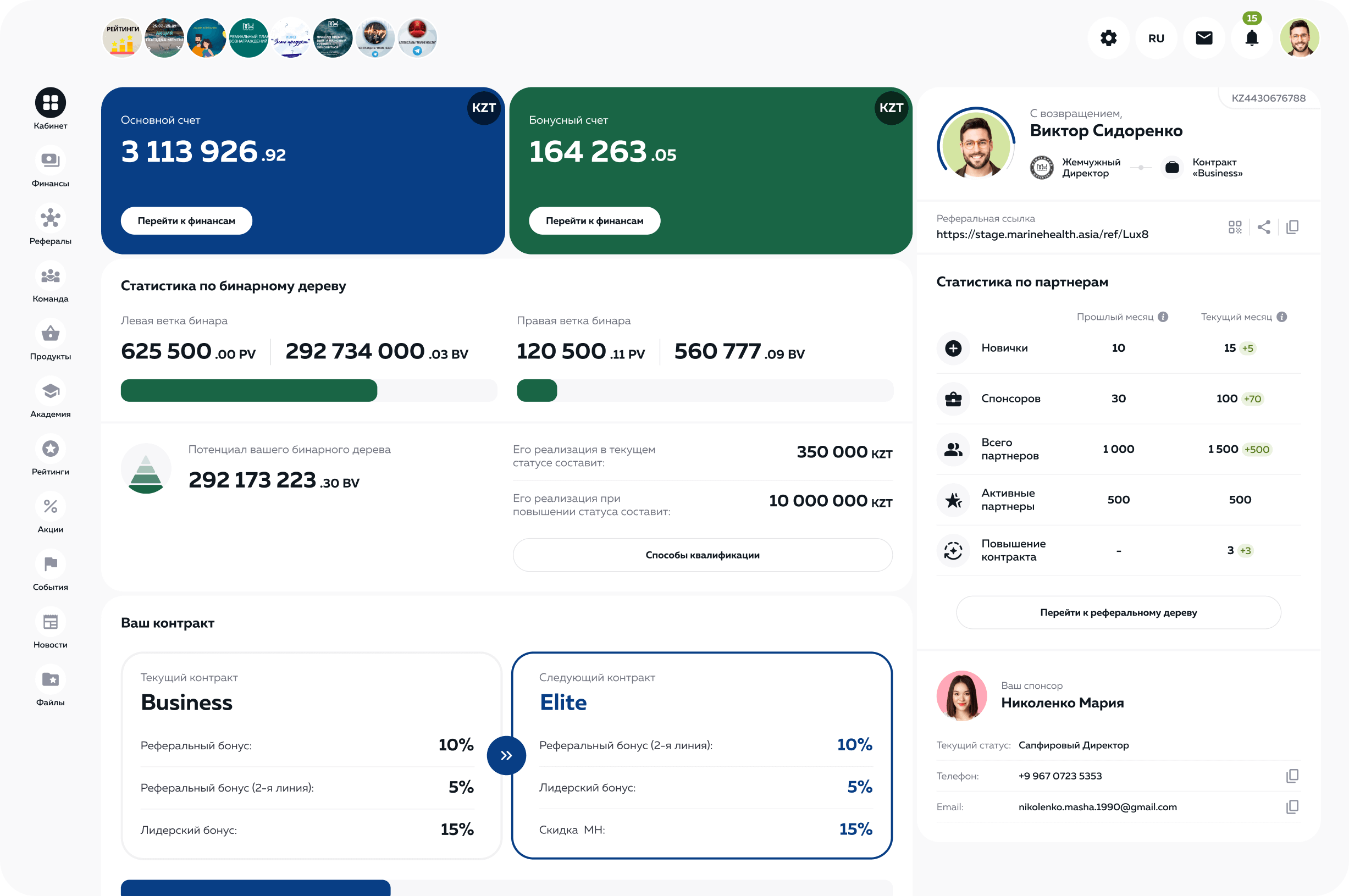Click the left binary branch progress bar

pos(308,391)
